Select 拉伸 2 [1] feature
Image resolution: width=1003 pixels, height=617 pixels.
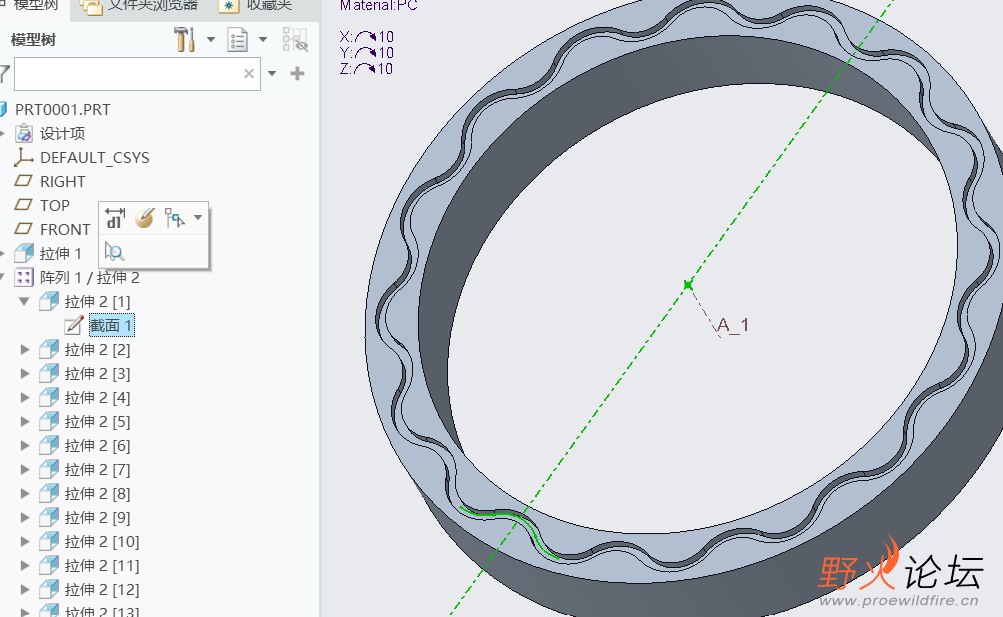97,302
